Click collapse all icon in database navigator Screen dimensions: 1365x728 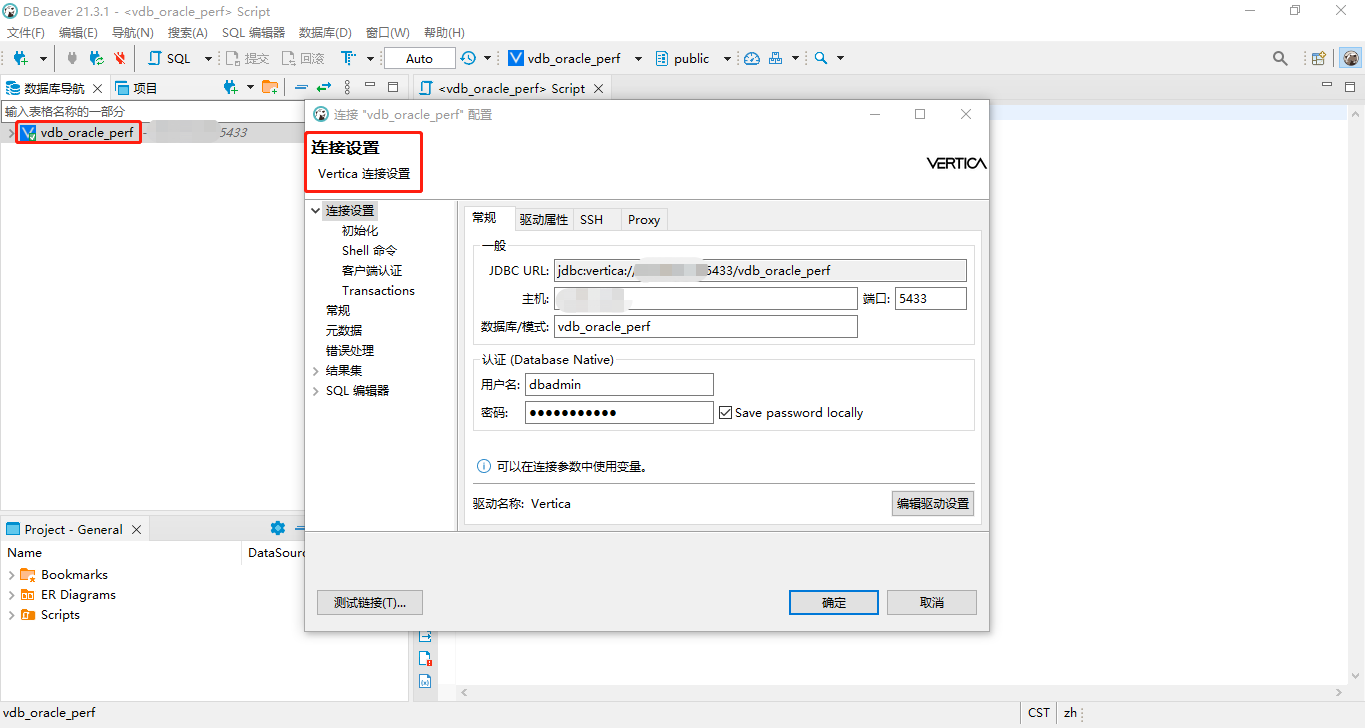pos(301,87)
